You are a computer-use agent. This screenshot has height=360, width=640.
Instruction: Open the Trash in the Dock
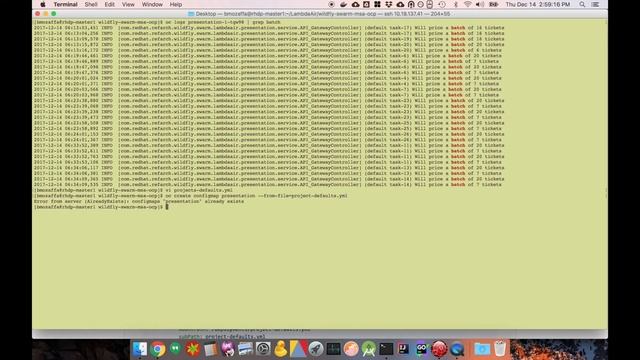(500, 349)
